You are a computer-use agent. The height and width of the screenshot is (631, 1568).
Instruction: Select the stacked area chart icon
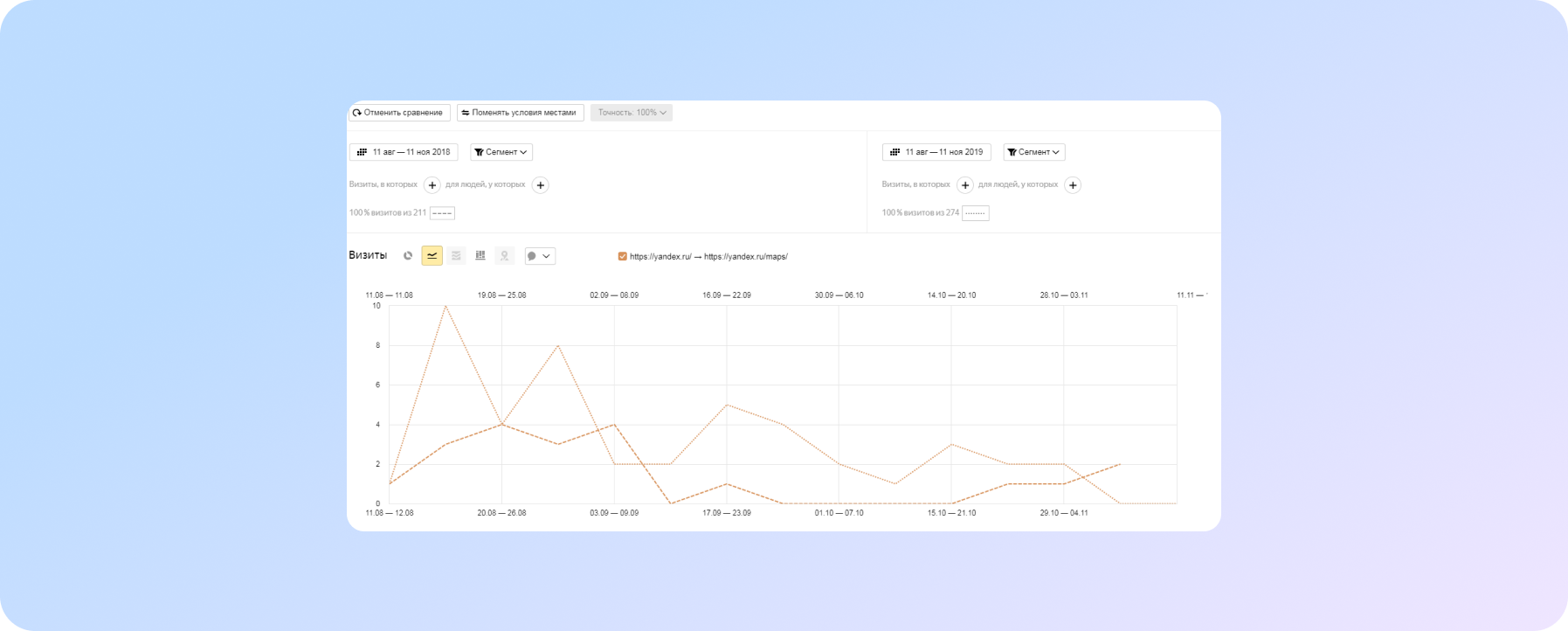(456, 256)
